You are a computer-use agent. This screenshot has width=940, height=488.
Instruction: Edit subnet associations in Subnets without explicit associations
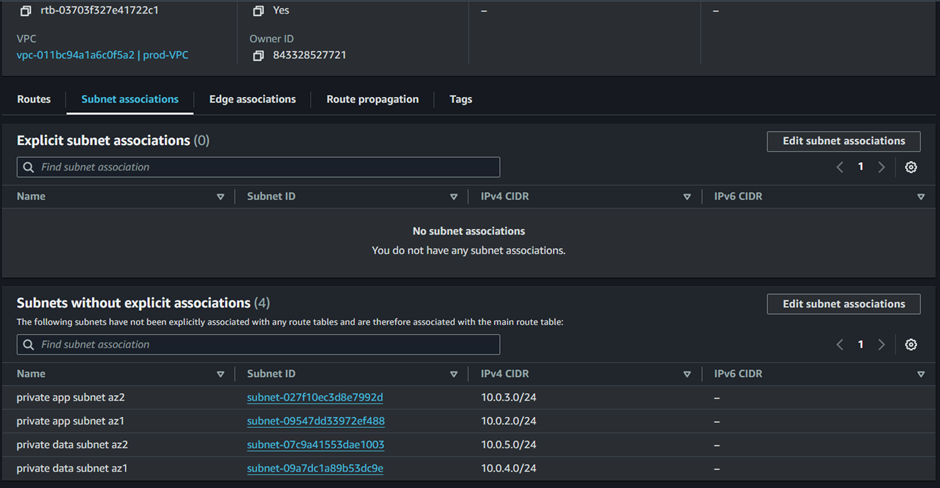pos(843,304)
